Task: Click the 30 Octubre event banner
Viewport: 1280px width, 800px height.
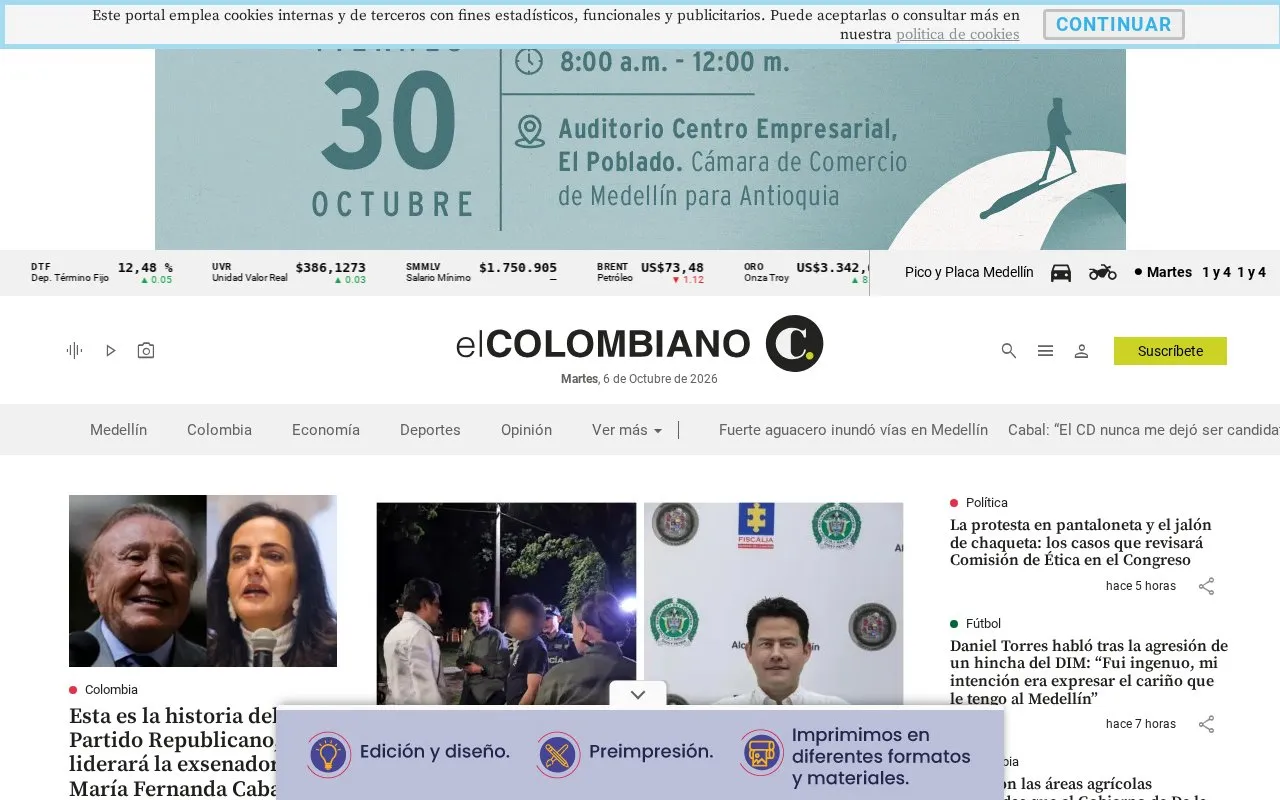Action: click(x=640, y=149)
